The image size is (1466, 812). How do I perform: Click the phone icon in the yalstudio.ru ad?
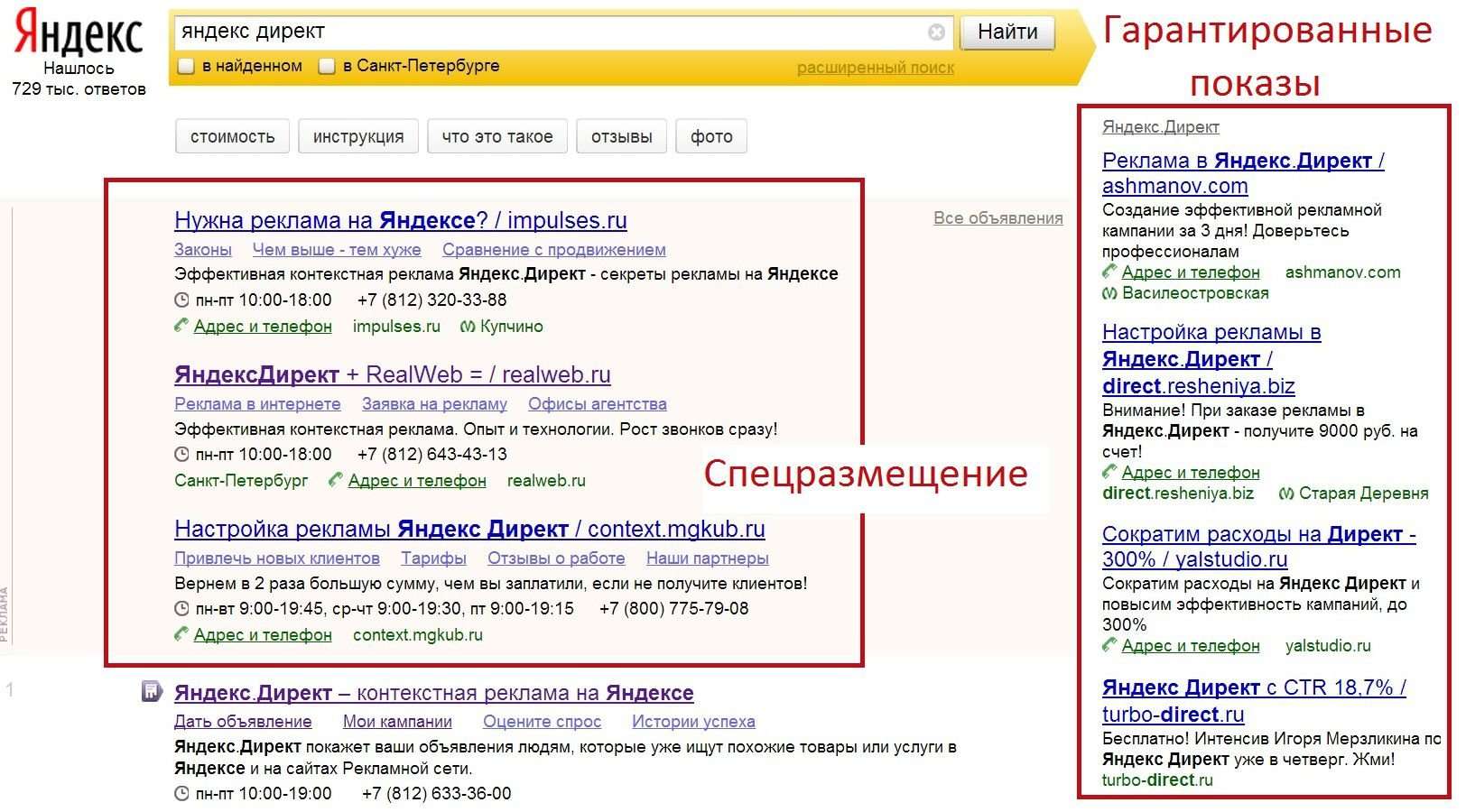click(1109, 645)
